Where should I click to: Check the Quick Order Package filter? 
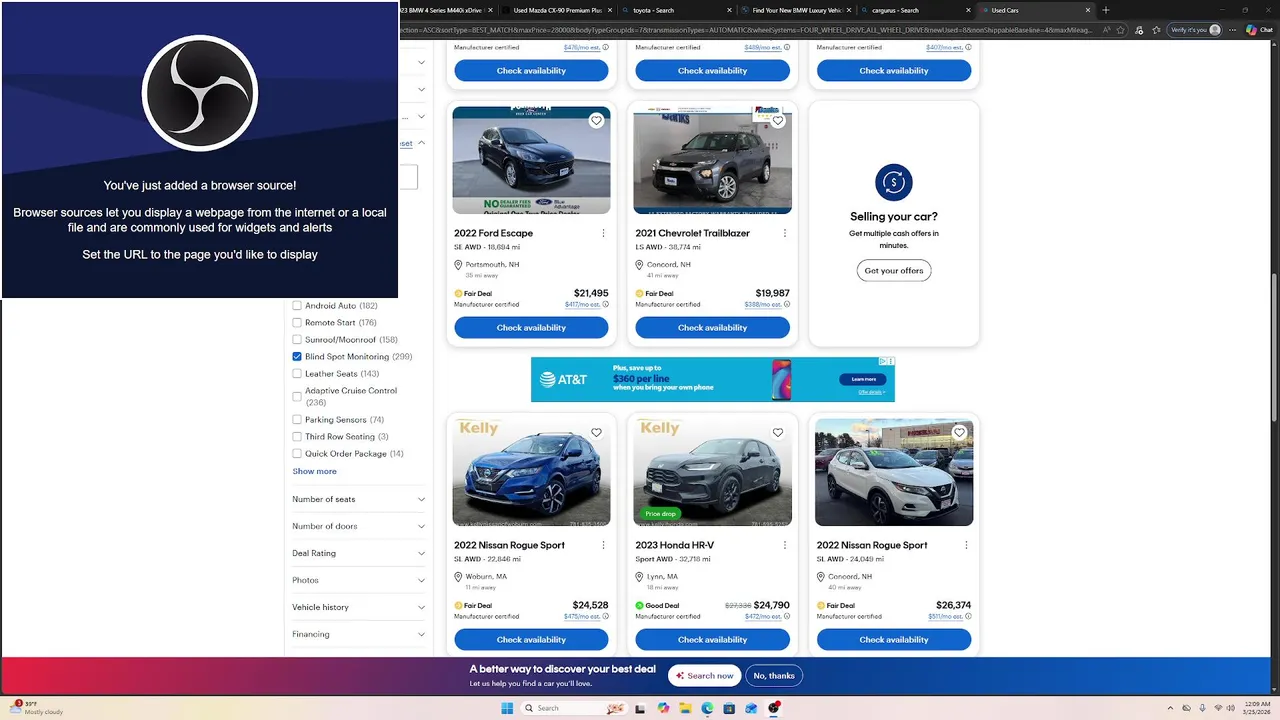(297, 454)
